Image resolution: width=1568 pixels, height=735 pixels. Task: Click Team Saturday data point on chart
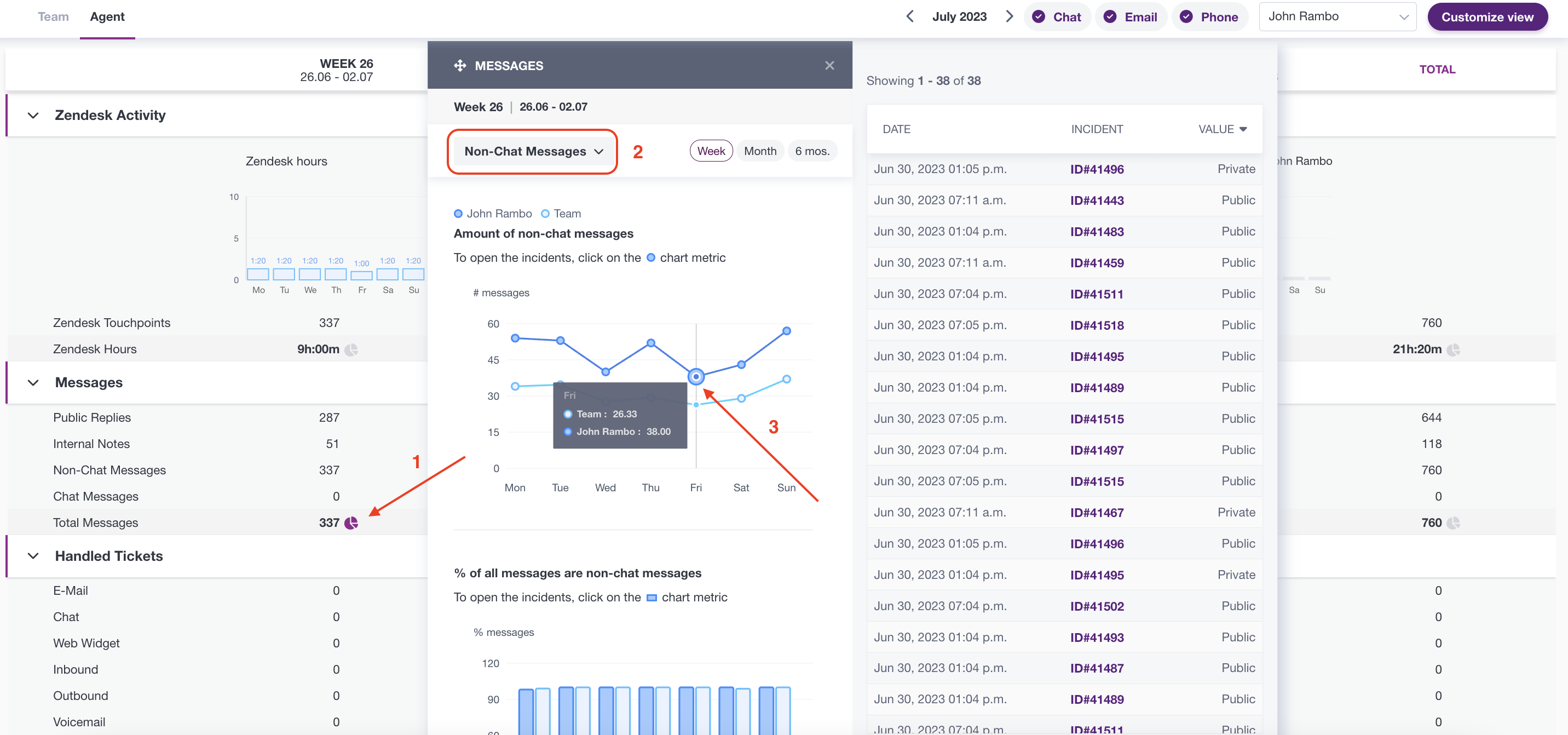click(x=741, y=399)
